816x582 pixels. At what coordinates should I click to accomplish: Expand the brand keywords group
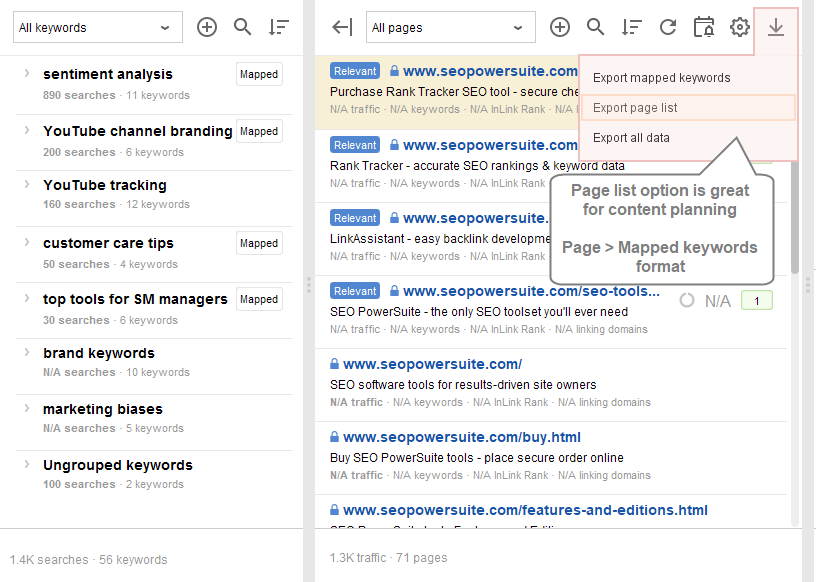(27, 353)
